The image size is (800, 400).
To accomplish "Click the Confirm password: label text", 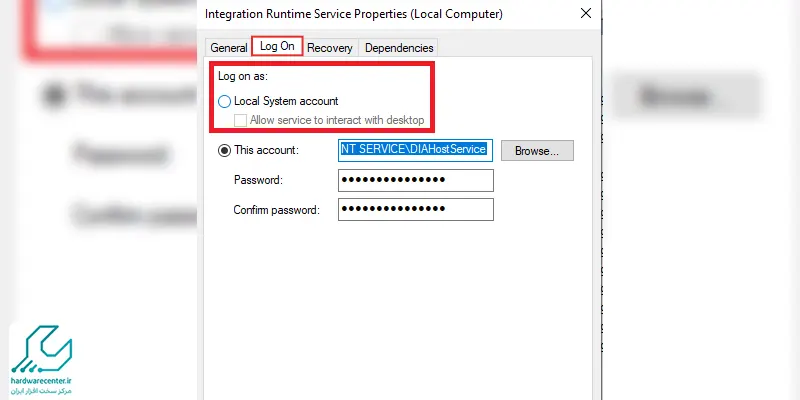I will pos(277,210).
